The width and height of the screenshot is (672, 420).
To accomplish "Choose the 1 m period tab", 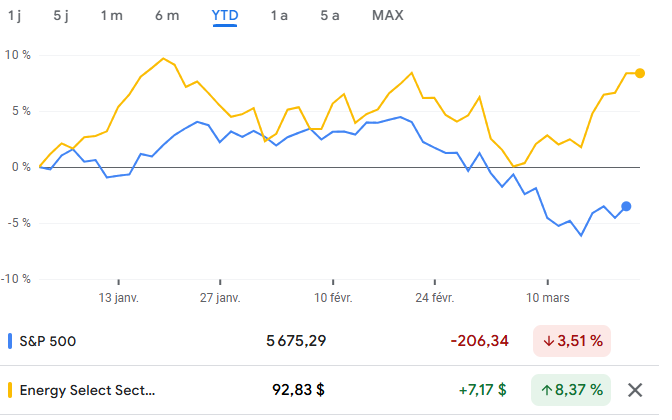I will click(x=111, y=16).
